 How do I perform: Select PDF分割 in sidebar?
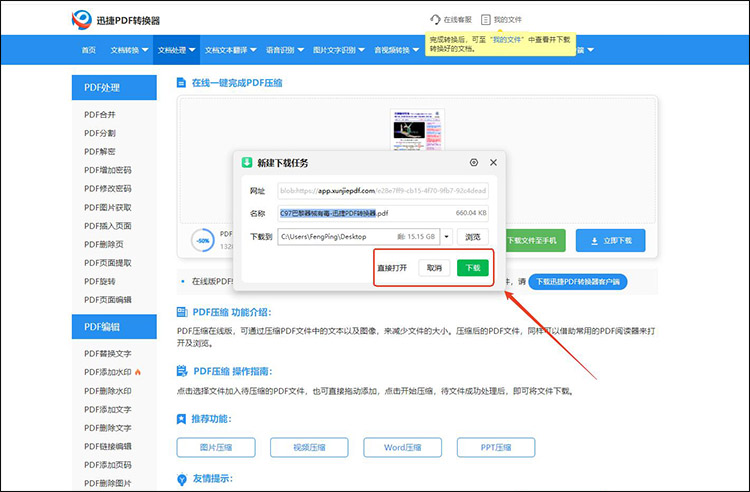100,133
